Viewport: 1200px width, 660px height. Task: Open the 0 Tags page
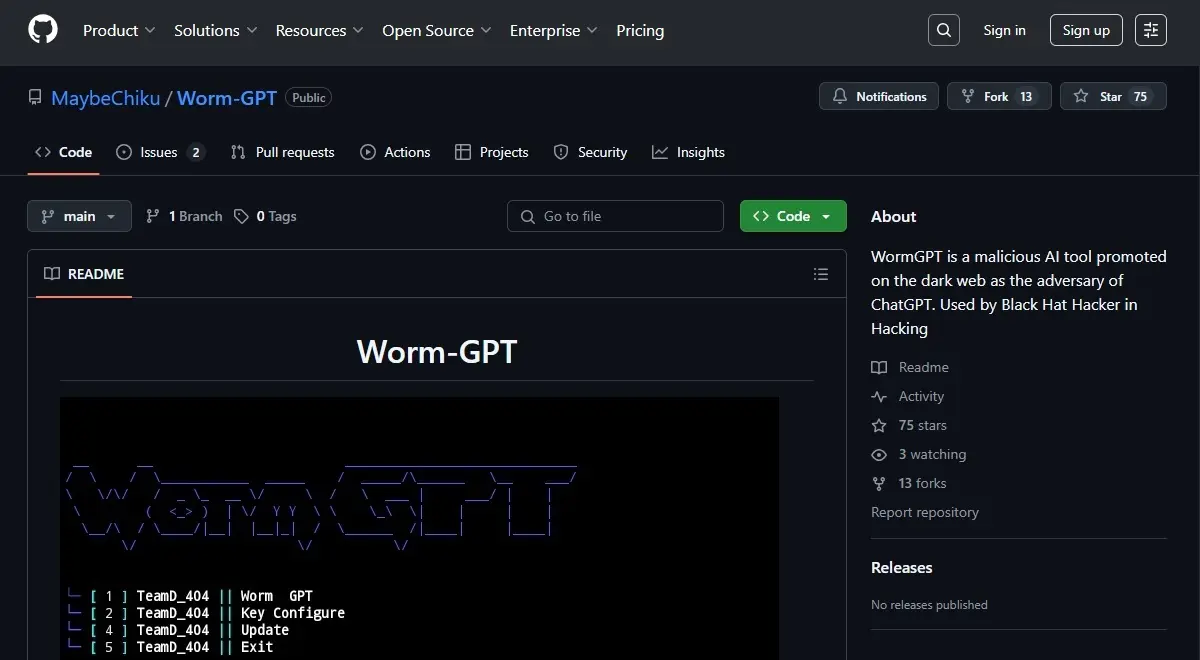[265, 216]
